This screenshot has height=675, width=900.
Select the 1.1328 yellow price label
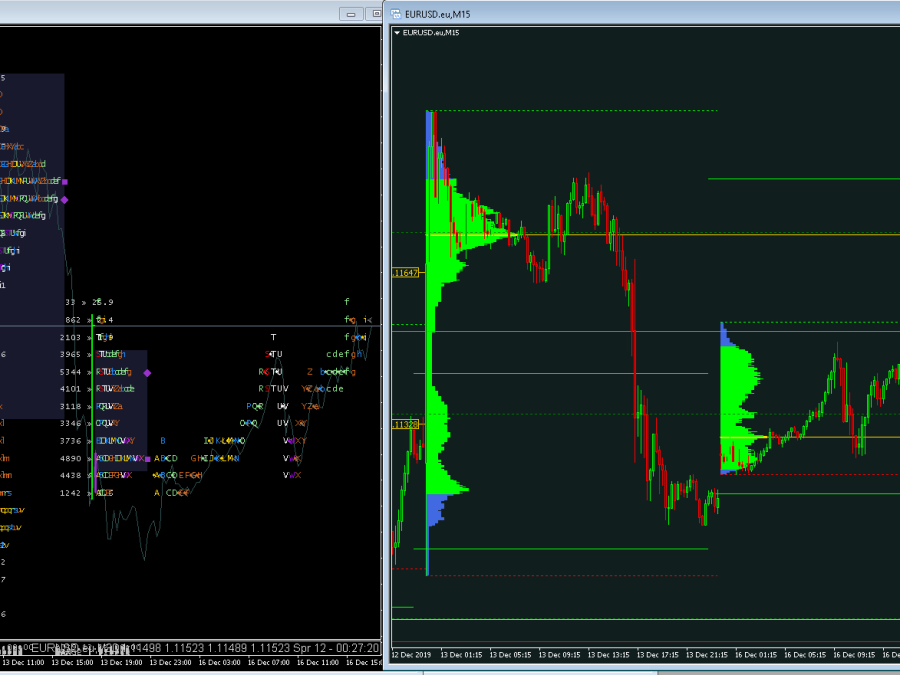(x=406, y=424)
